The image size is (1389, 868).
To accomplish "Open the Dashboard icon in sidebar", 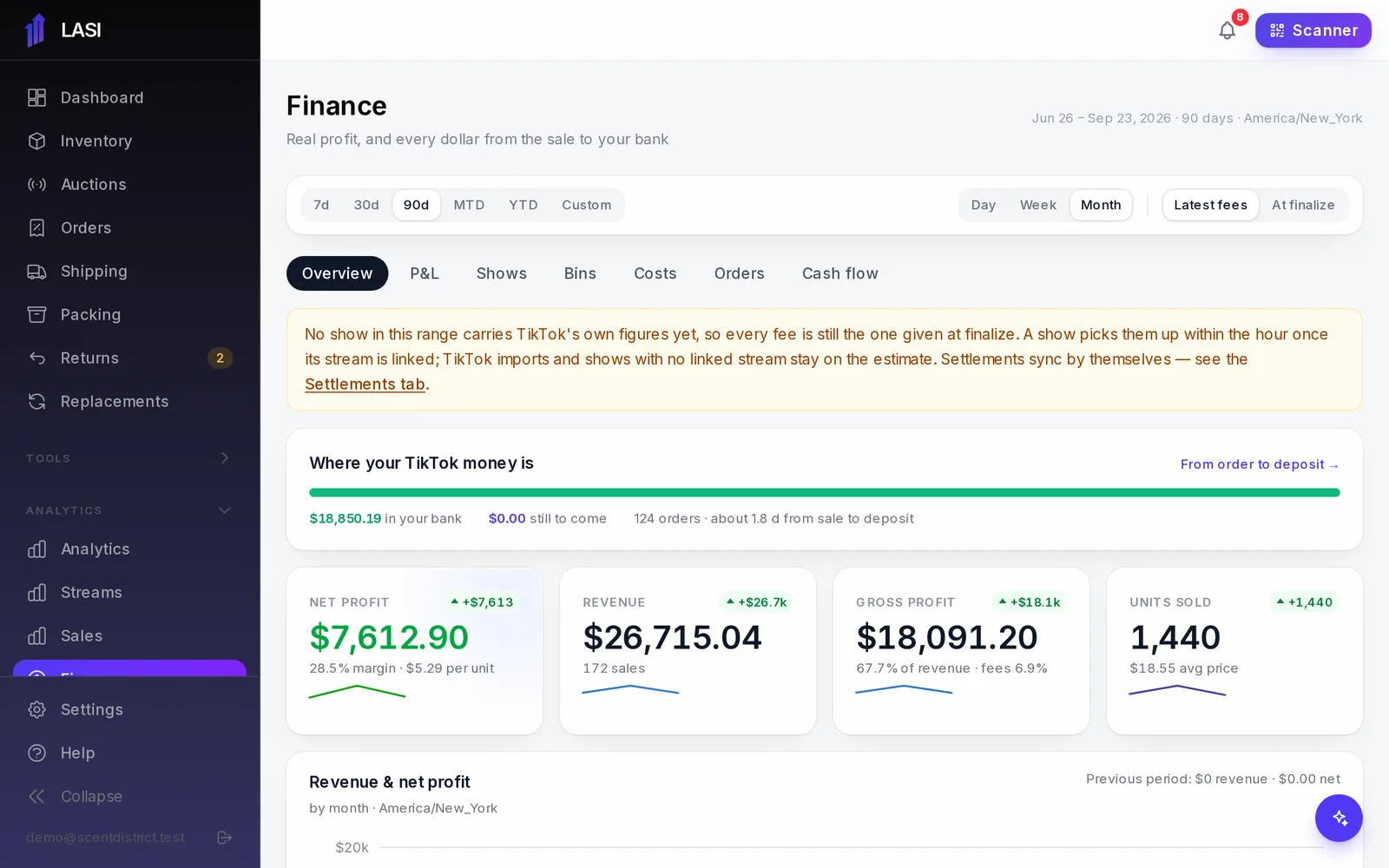I will coord(36,98).
